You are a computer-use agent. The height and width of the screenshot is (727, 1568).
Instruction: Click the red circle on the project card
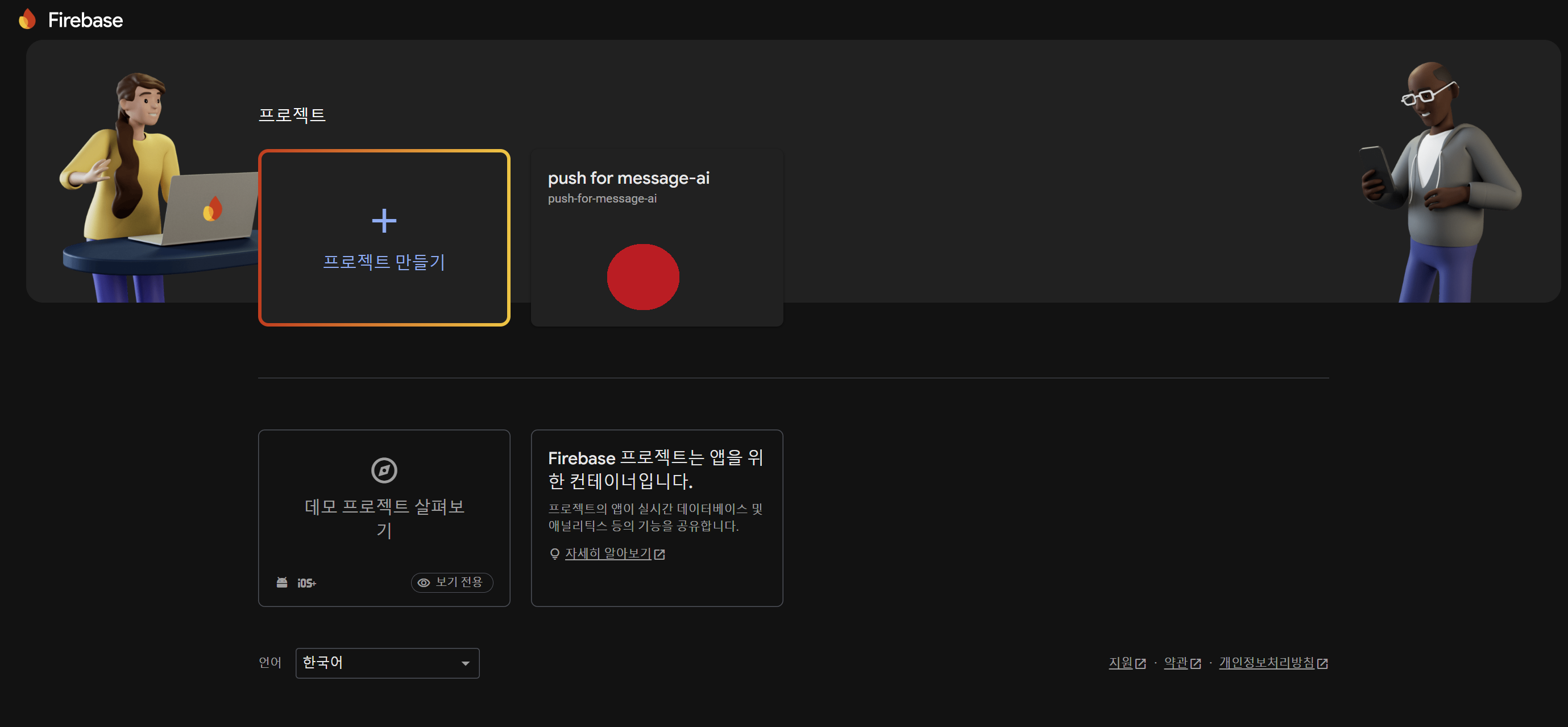tap(643, 277)
